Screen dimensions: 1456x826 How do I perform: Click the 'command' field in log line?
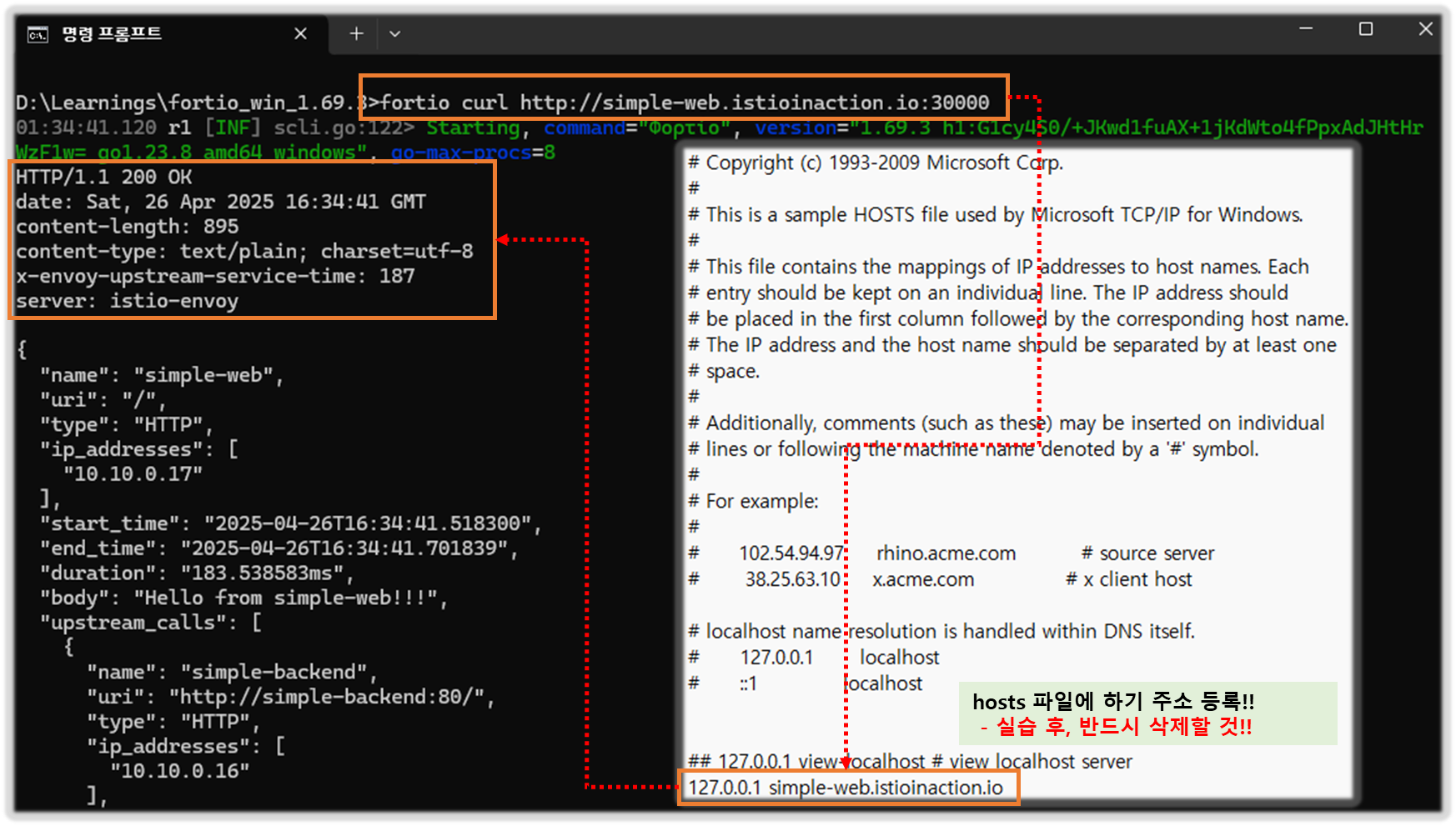pos(585,128)
